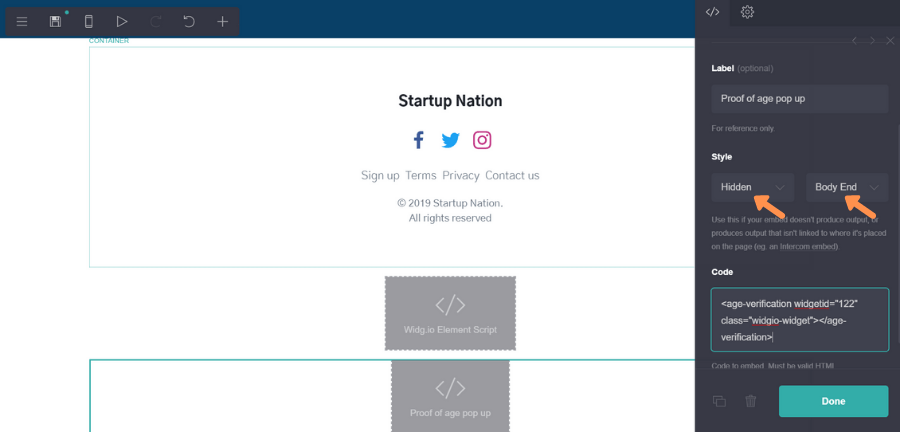Image resolution: width=900 pixels, height=433 pixels.
Task: Select the Widg.io Element Script block
Action: (x=450, y=314)
